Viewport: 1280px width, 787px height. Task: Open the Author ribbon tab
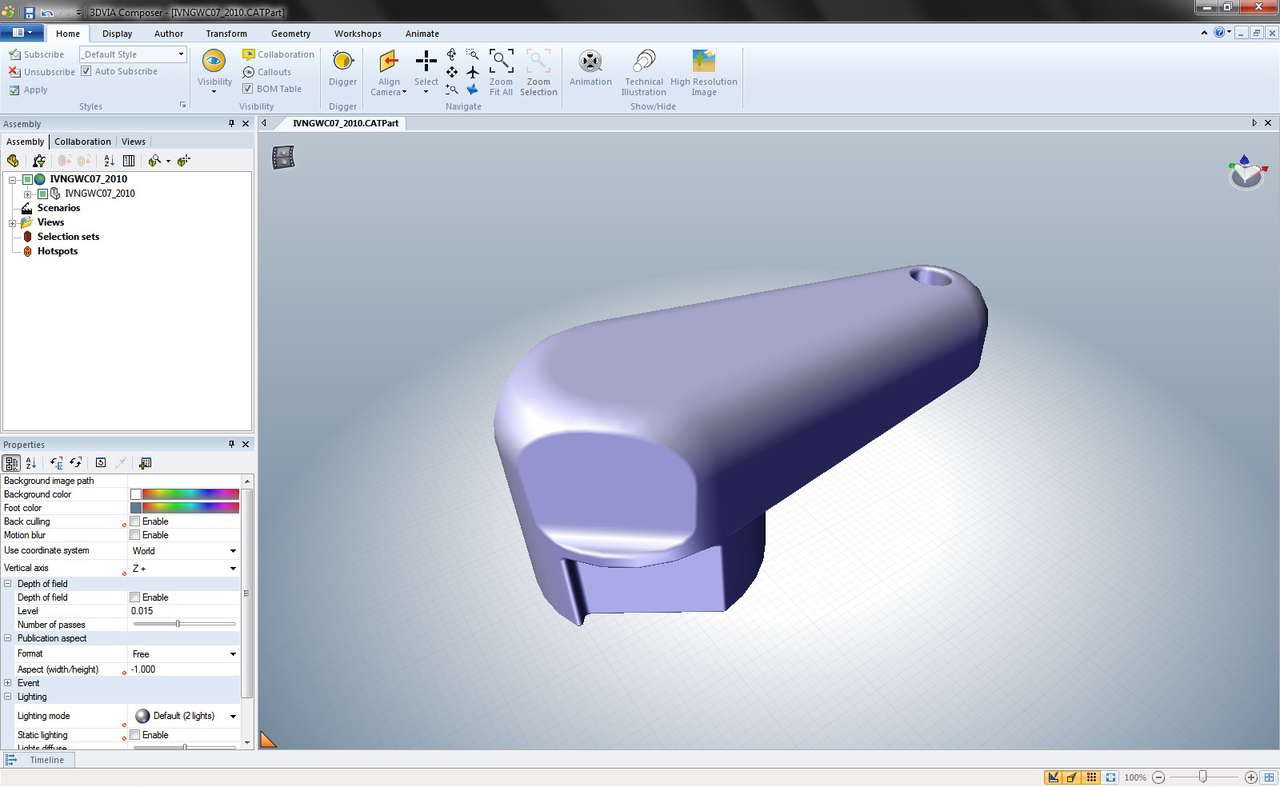169,33
